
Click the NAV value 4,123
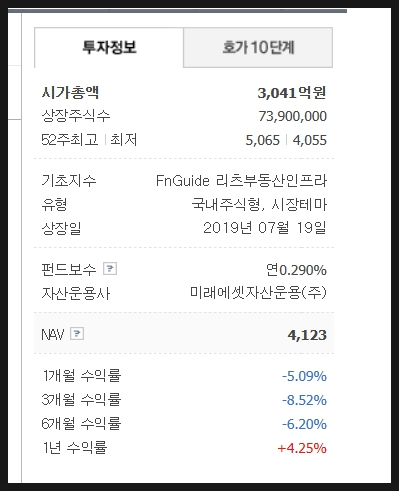307,335
